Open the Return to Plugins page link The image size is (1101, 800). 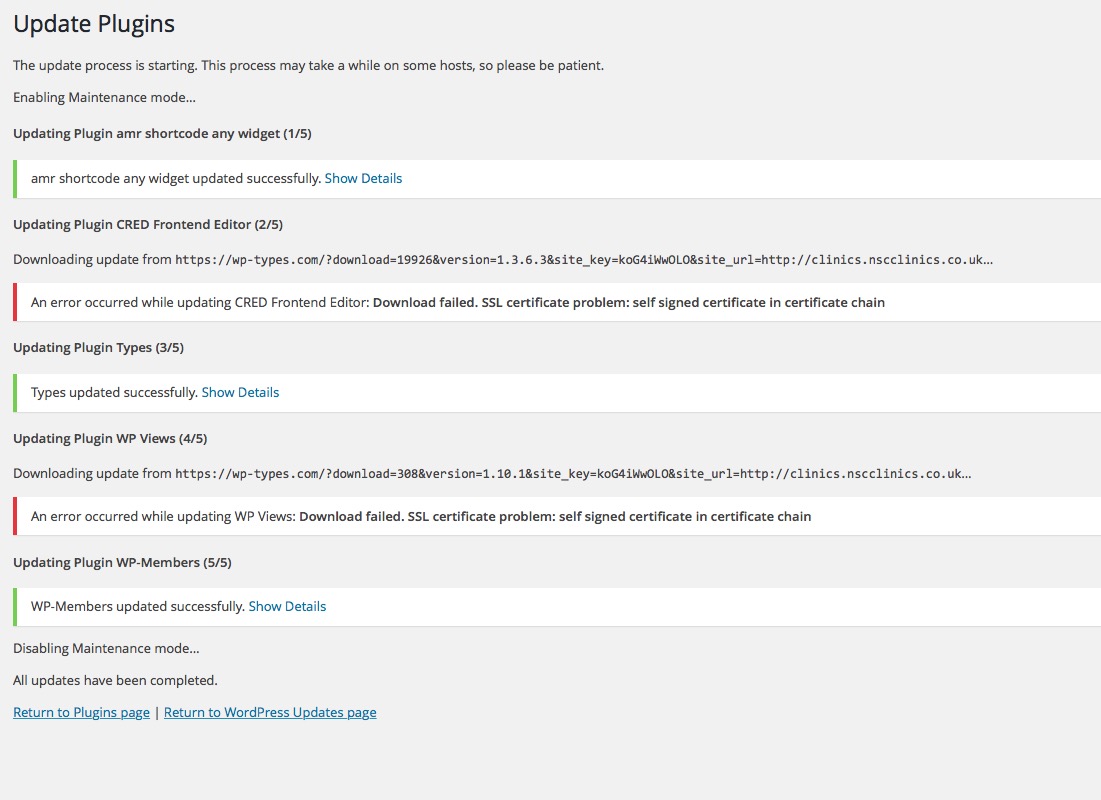(81, 712)
